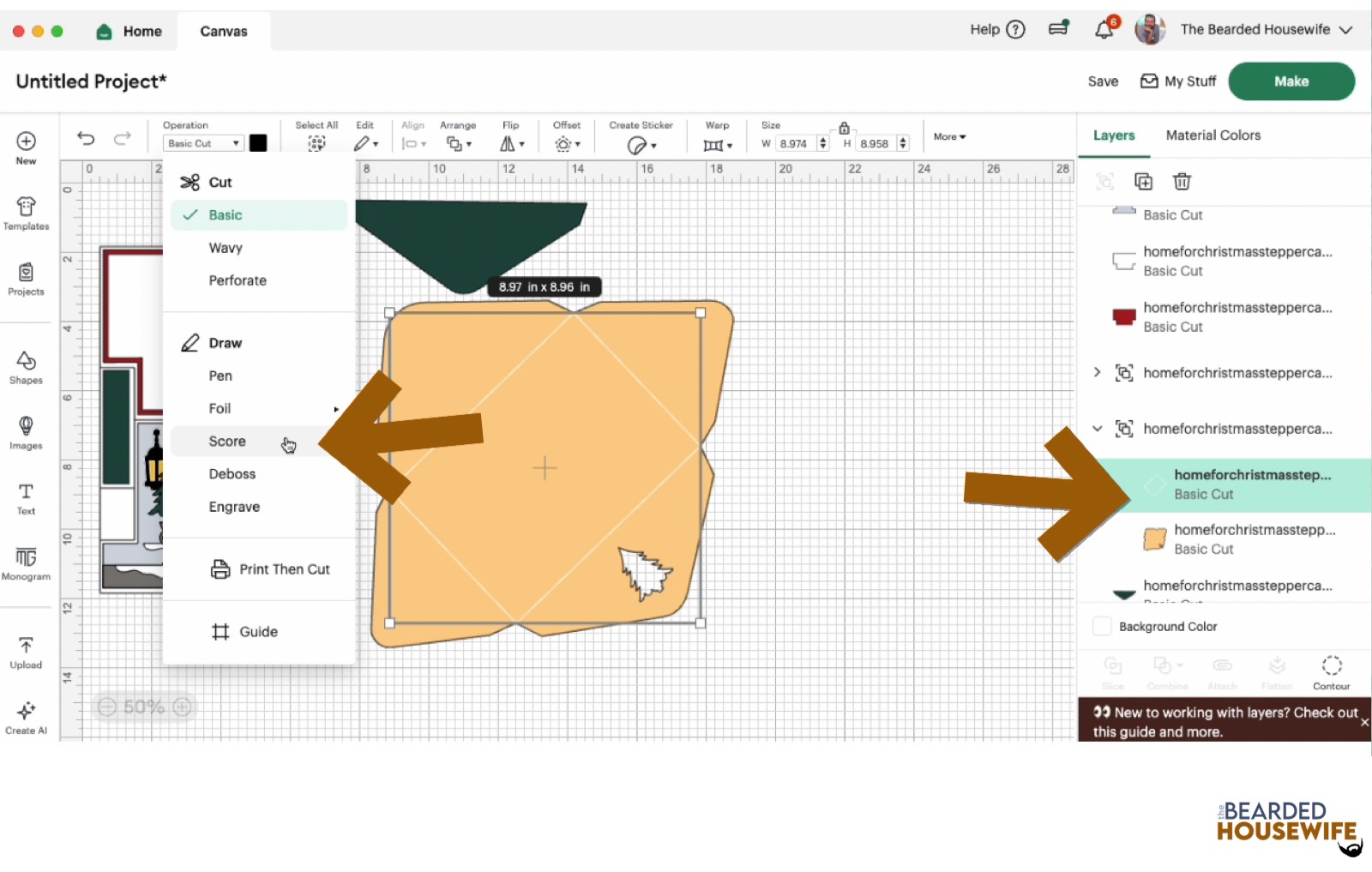
Task: Switch to the Material Colors tab
Action: (x=1213, y=135)
